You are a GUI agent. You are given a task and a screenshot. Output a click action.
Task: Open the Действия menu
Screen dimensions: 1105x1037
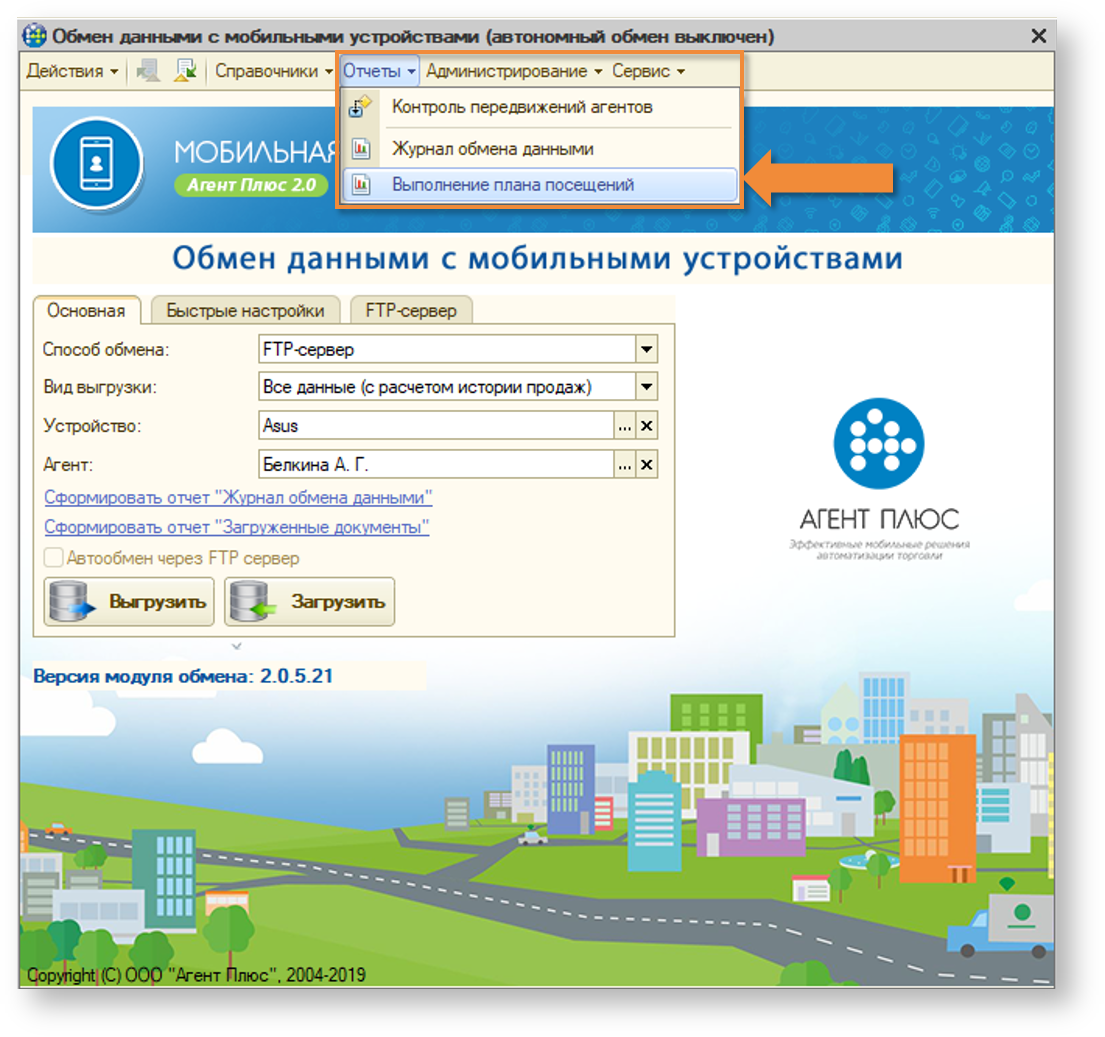point(72,71)
